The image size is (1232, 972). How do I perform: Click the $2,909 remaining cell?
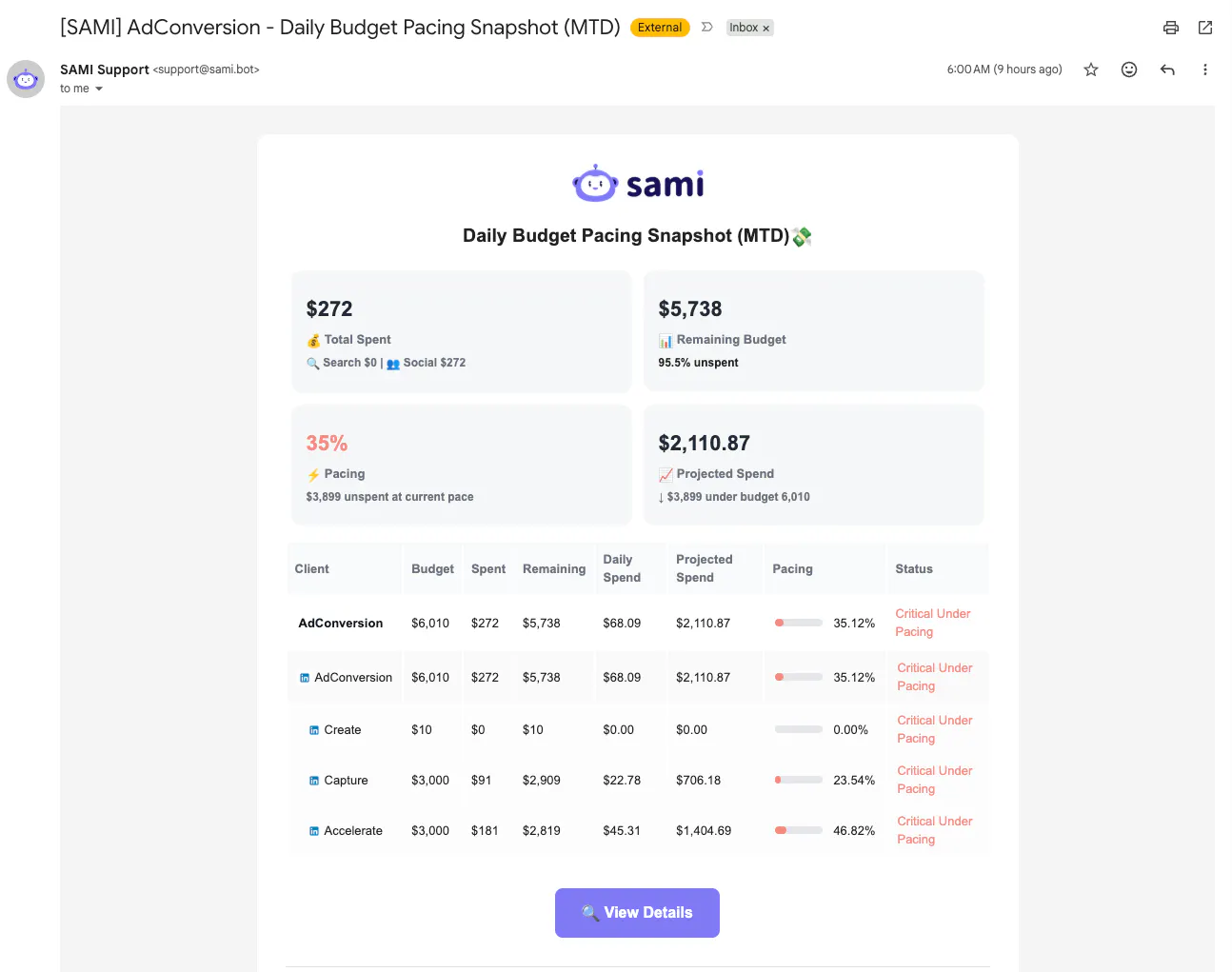[542, 781]
